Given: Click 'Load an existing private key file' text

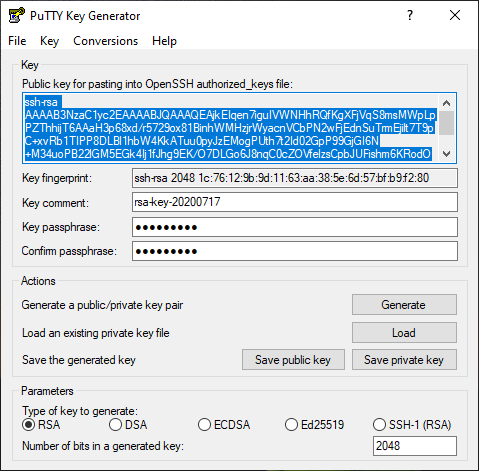Looking at the screenshot, I should click(x=96, y=333).
